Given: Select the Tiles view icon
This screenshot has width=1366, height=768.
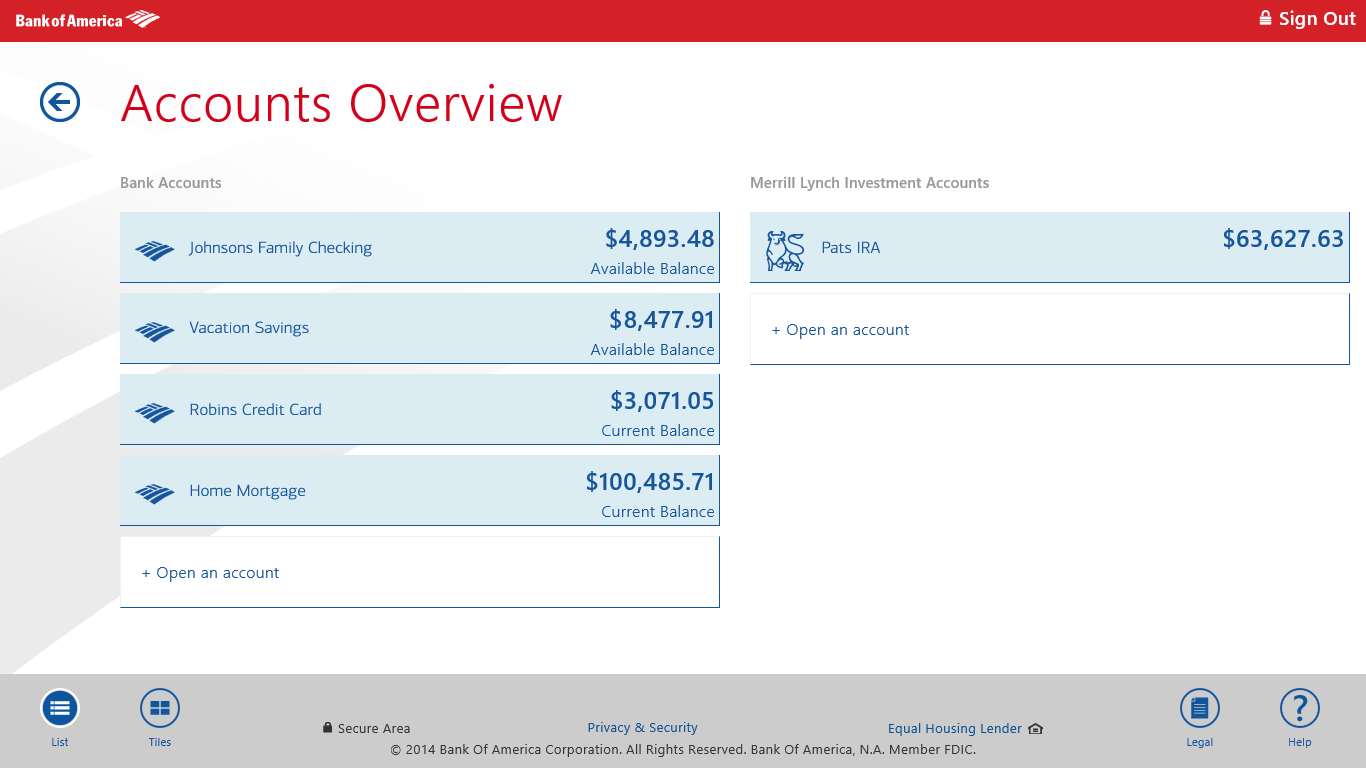Looking at the screenshot, I should coord(159,707).
